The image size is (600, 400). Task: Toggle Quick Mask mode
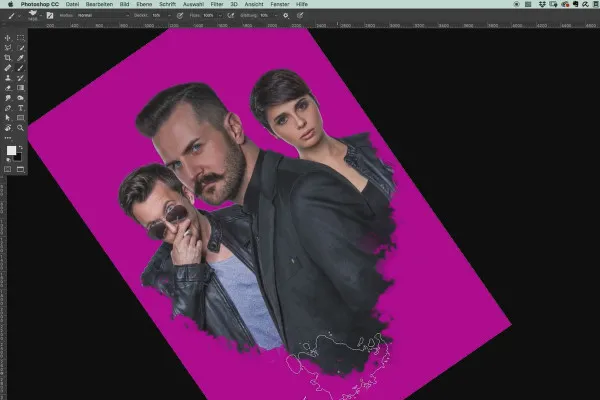(8, 169)
